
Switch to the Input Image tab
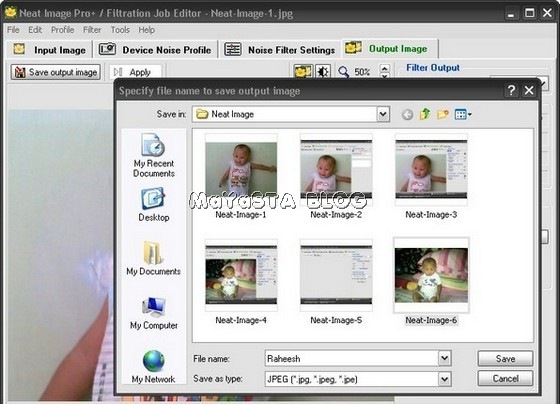49,50
